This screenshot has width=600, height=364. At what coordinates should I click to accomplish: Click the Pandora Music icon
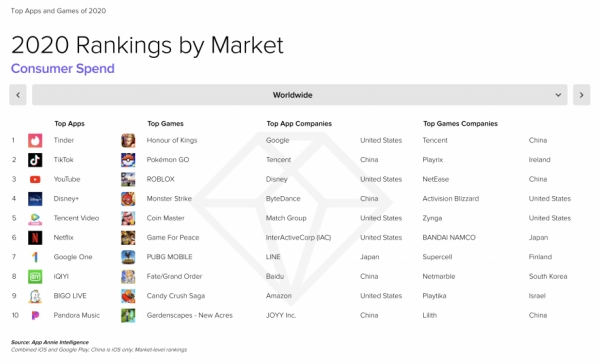click(35, 315)
